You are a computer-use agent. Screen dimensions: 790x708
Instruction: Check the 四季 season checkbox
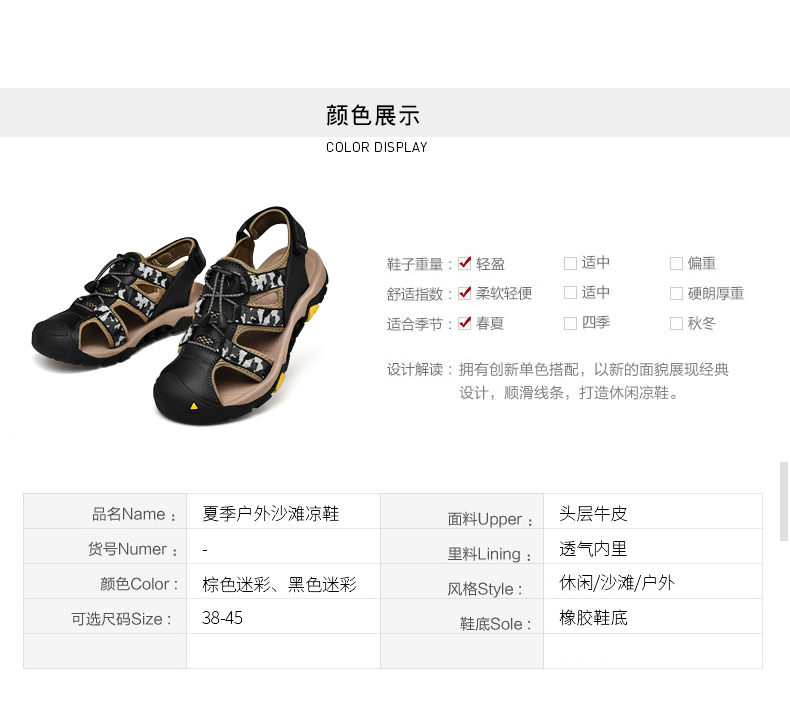click(570, 323)
